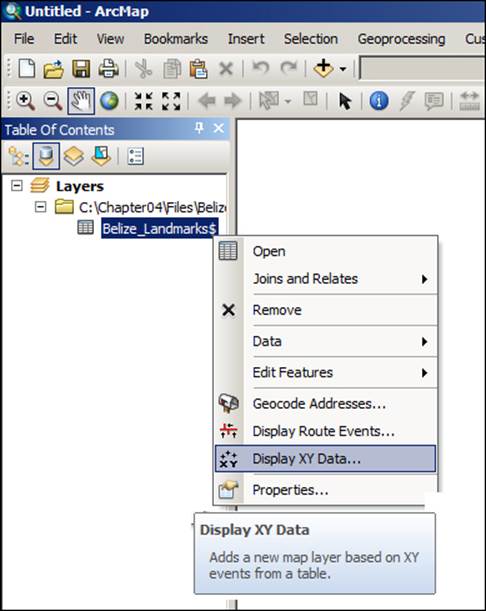This screenshot has width=486, height=611.
Task: Open the Bookmarks menu
Action: pyautogui.click(x=176, y=39)
